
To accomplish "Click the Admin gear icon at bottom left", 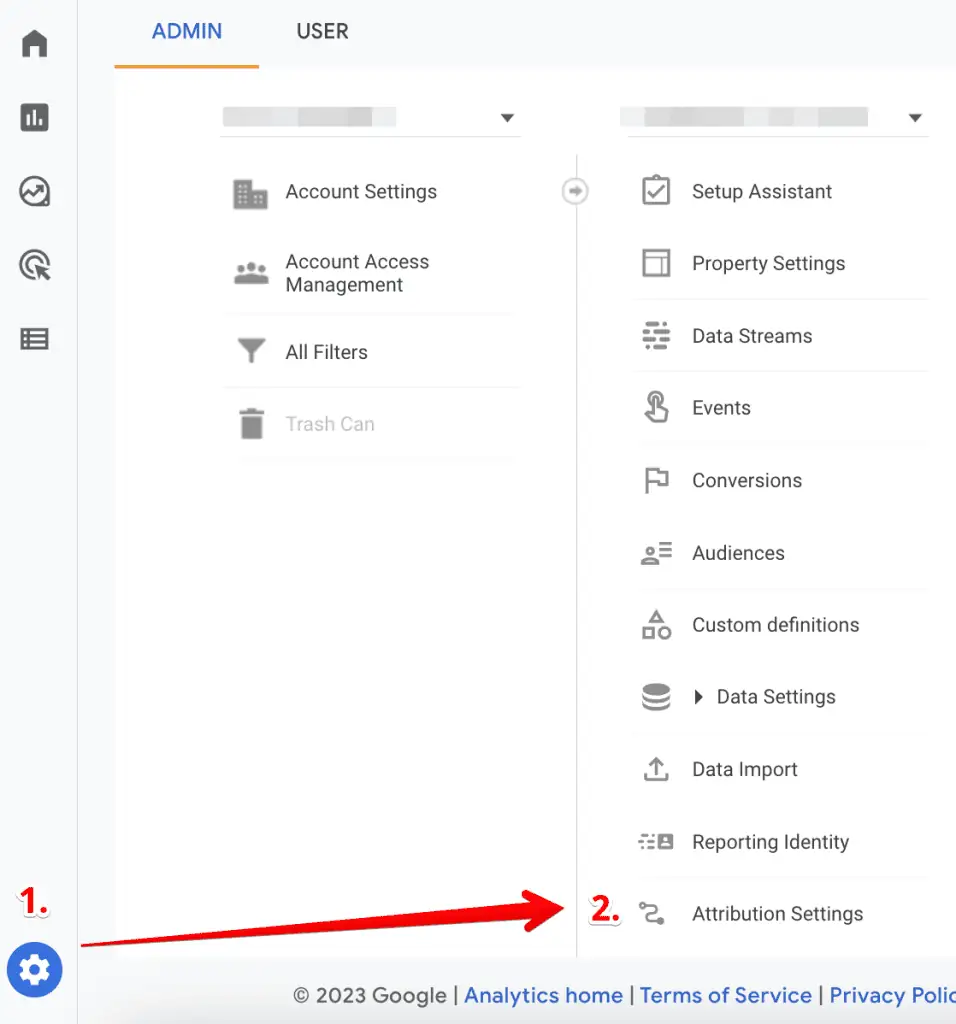I will tap(35, 969).
